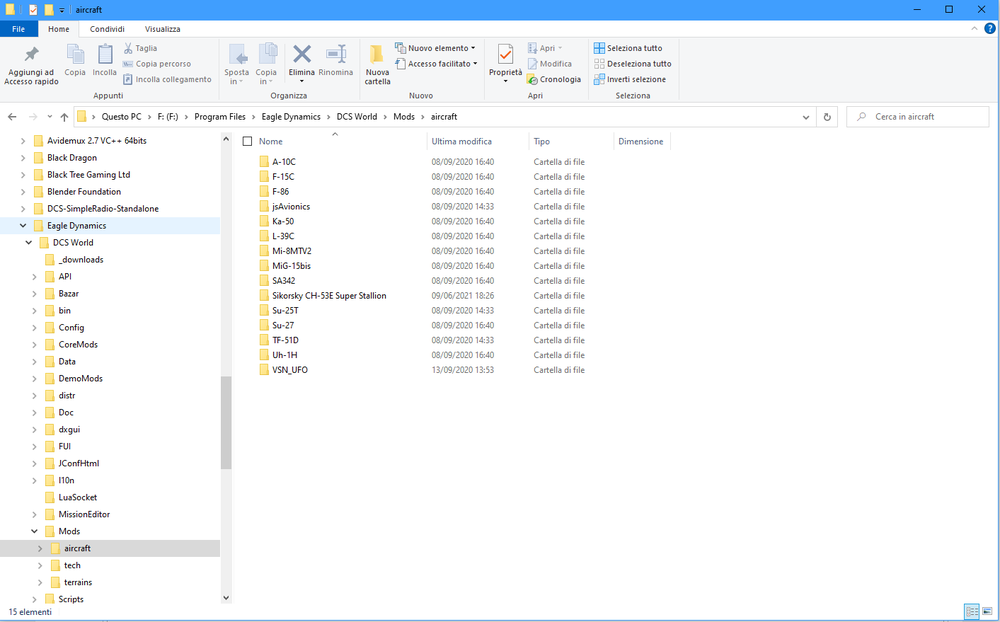Click the Properties quick access toolbar icon
This screenshot has width=1000, height=622.
point(33,10)
